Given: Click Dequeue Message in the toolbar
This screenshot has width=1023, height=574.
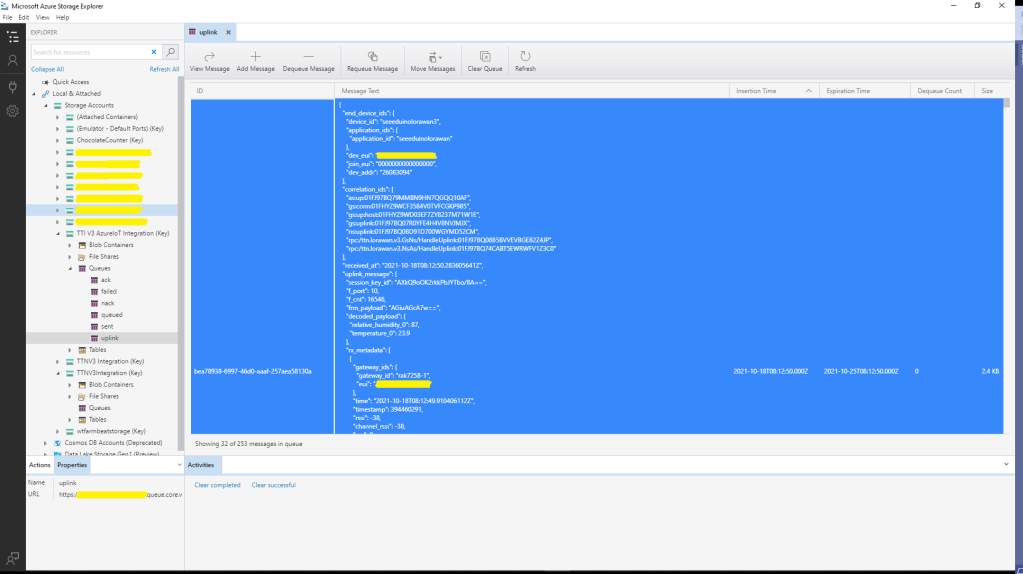Looking at the screenshot, I should [308, 58].
